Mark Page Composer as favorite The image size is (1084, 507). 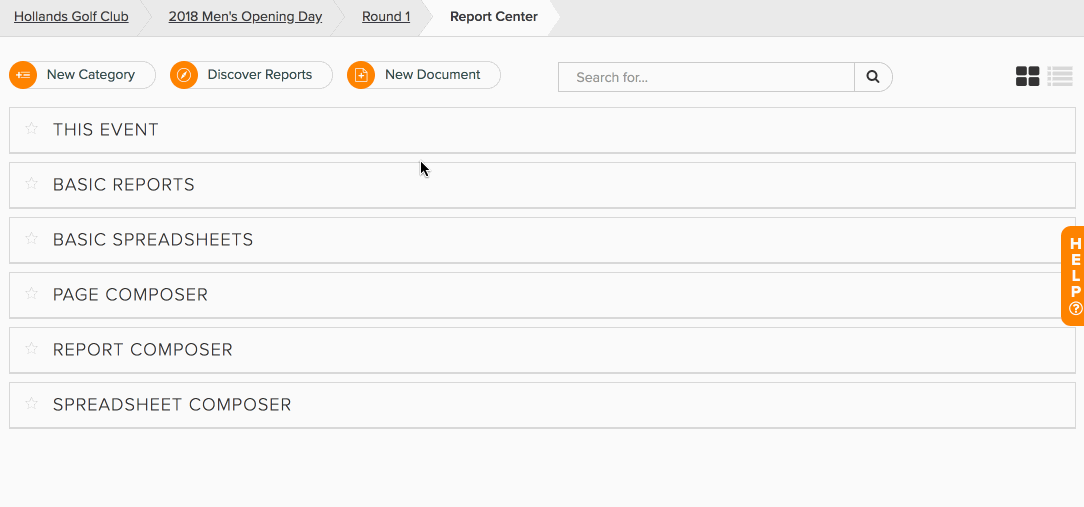(x=31, y=294)
